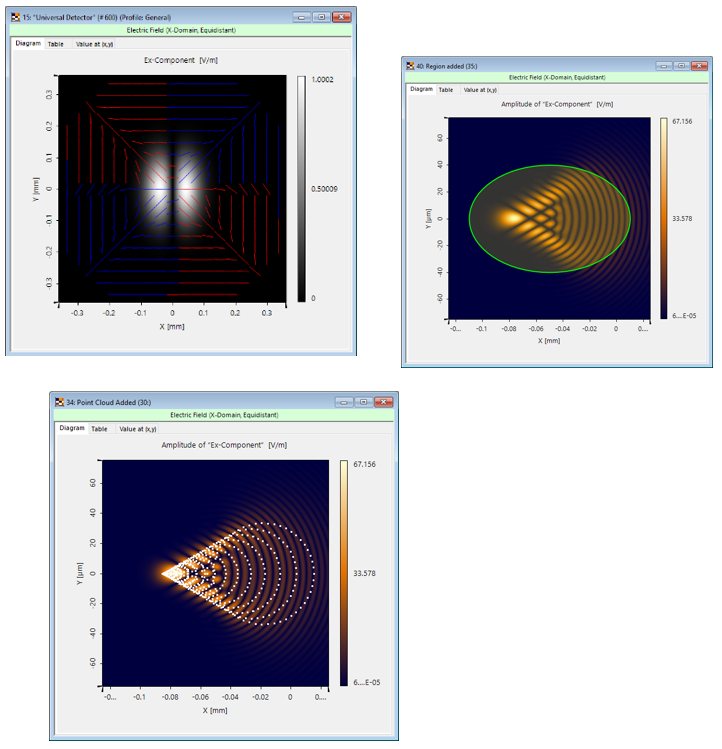The height and width of the screenshot is (749, 722).
Task: Click the Region added window title icon
Action: coord(408,66)
